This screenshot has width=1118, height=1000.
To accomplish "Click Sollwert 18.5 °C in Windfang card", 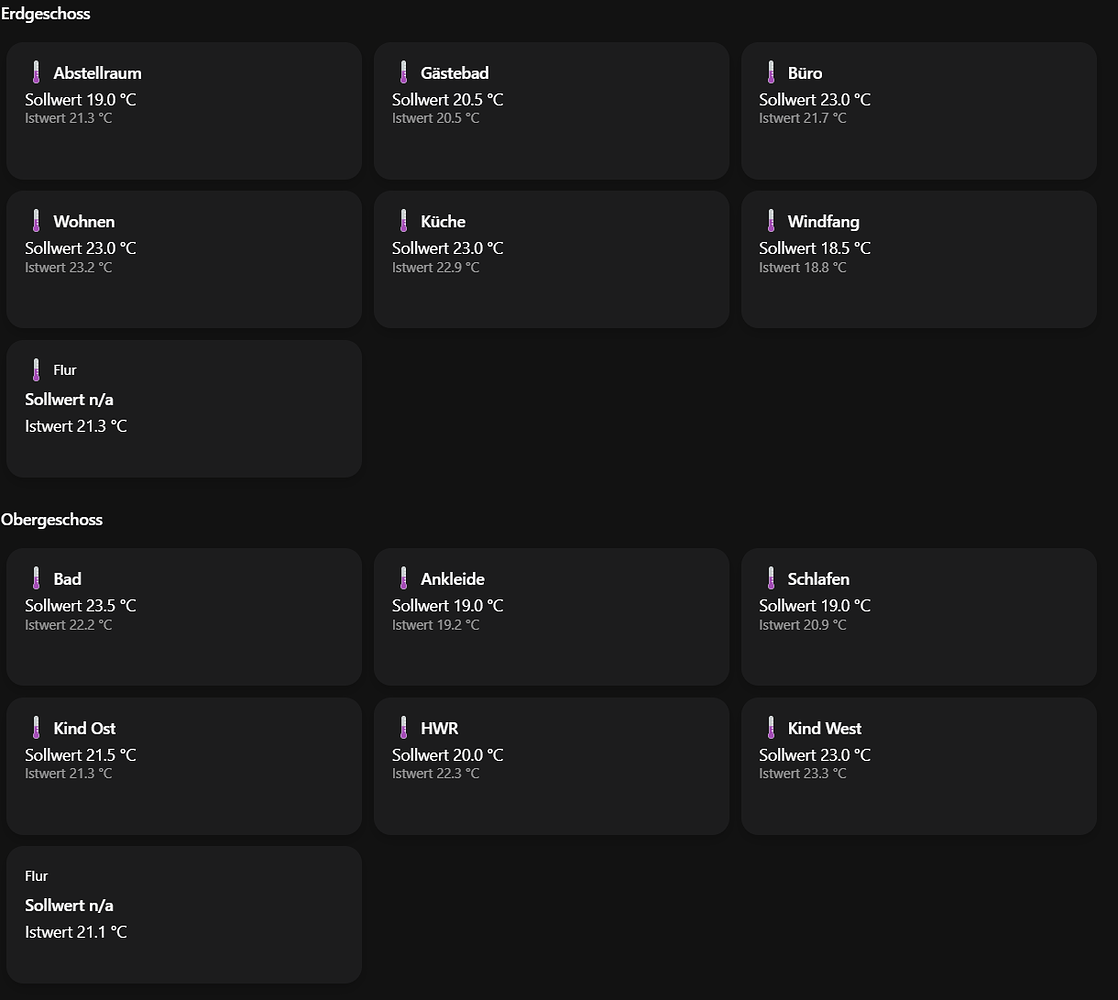I will click(815, 249).
